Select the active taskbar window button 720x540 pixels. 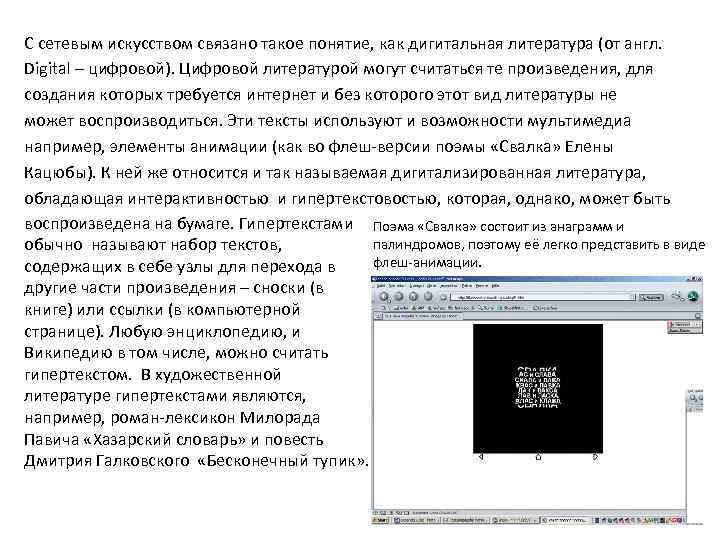coord(564,520)
